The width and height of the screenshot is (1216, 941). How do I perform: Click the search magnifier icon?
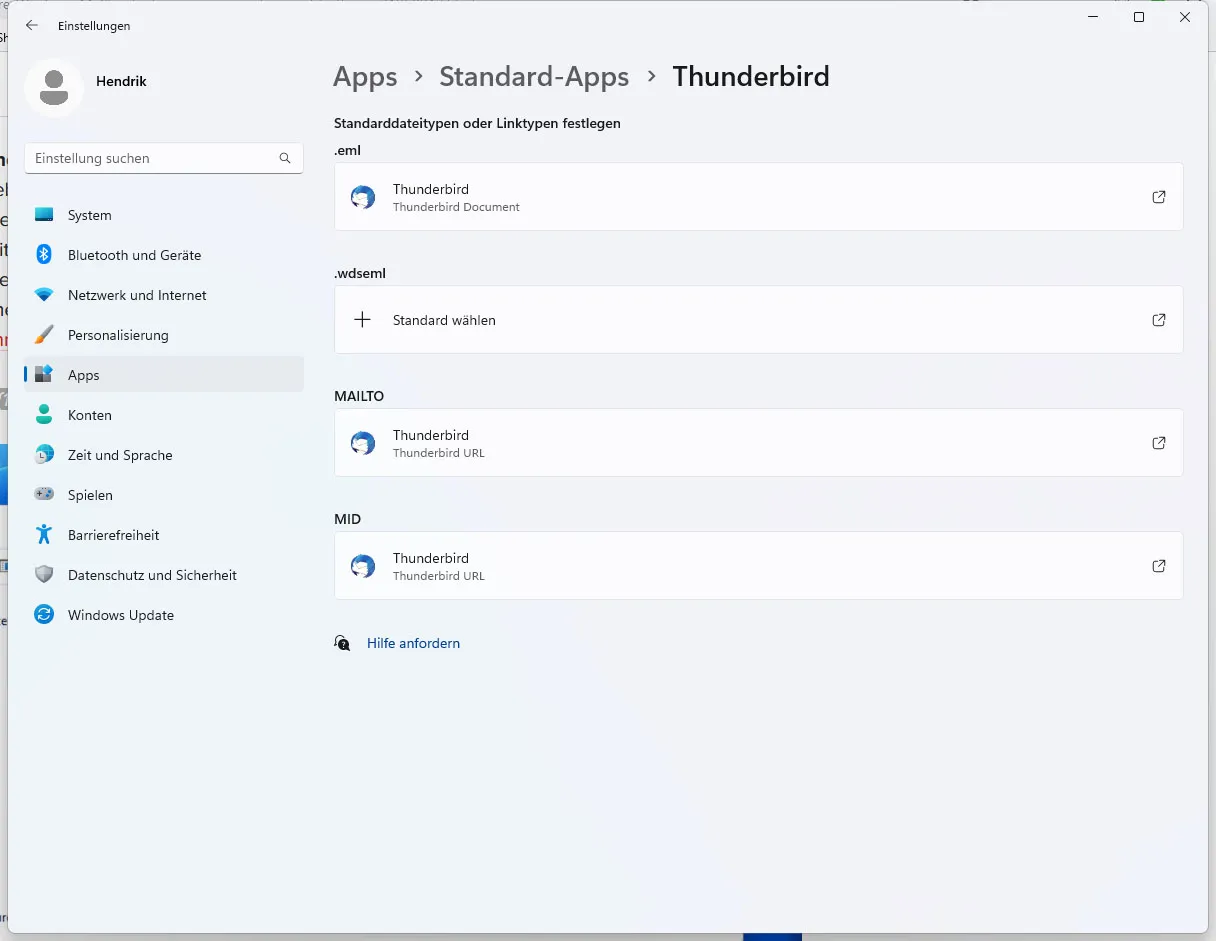[x=285, y=158]
